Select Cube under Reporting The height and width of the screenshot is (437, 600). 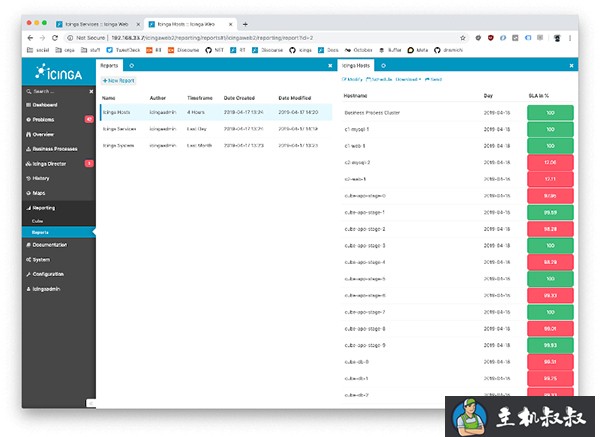37,221
